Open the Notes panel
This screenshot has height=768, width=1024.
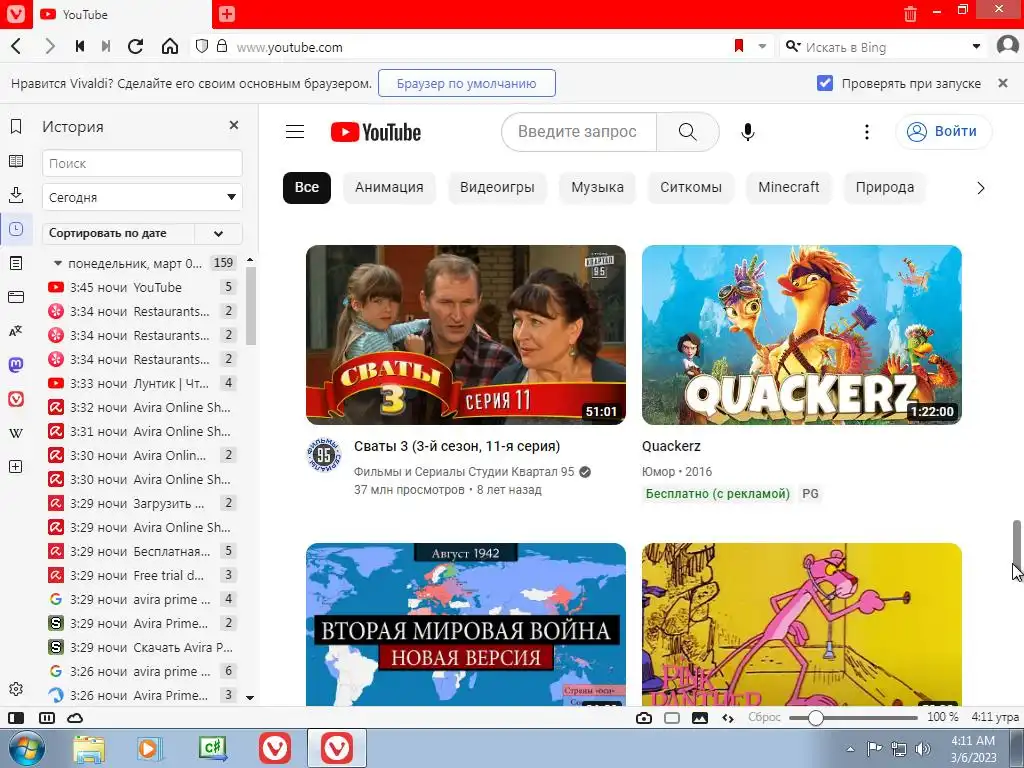[16, 263]
